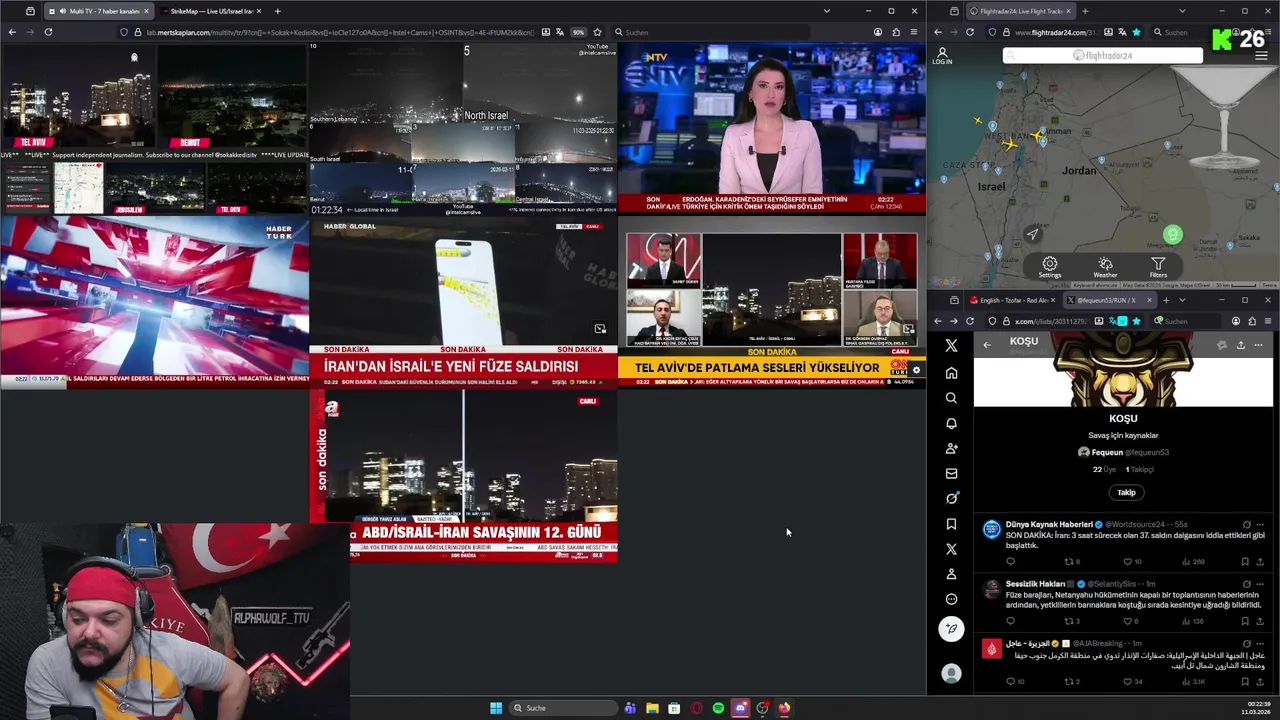Open X bookmarks in the sidebar
The width and height of the screenshot is (1280, 720).
(951, 524)
